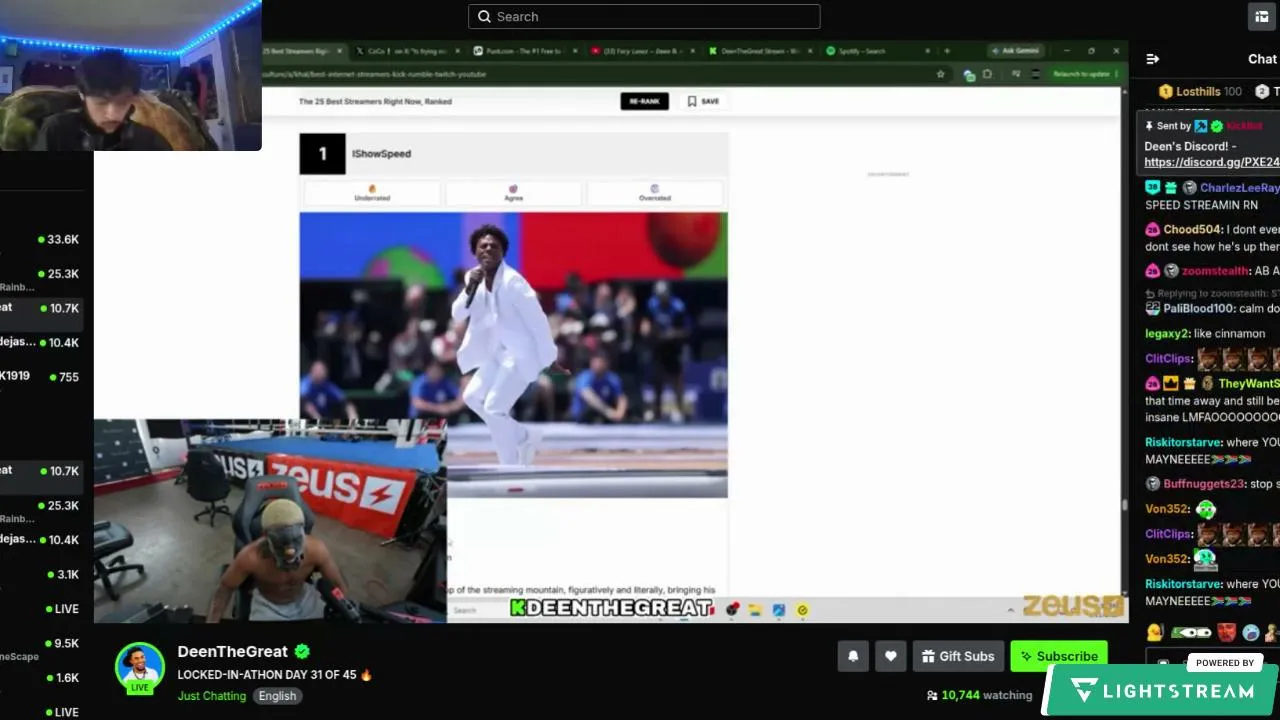1280x720 pixels.
Task: Vote Overrated for IShowSpeed
Action: point(655,193)
